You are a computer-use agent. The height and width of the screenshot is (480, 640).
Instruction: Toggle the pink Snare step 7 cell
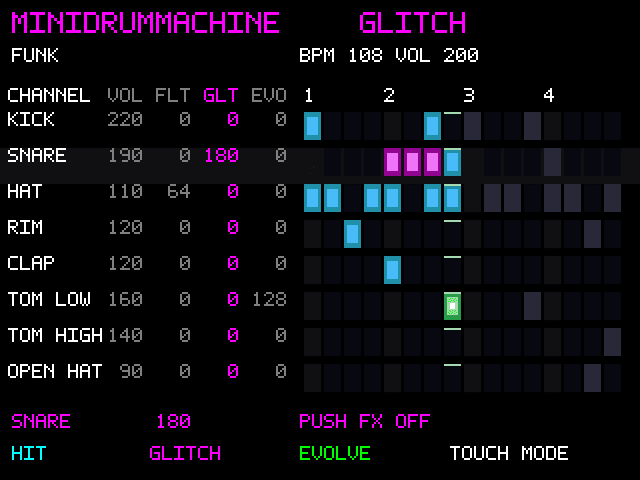pos(432,162)
